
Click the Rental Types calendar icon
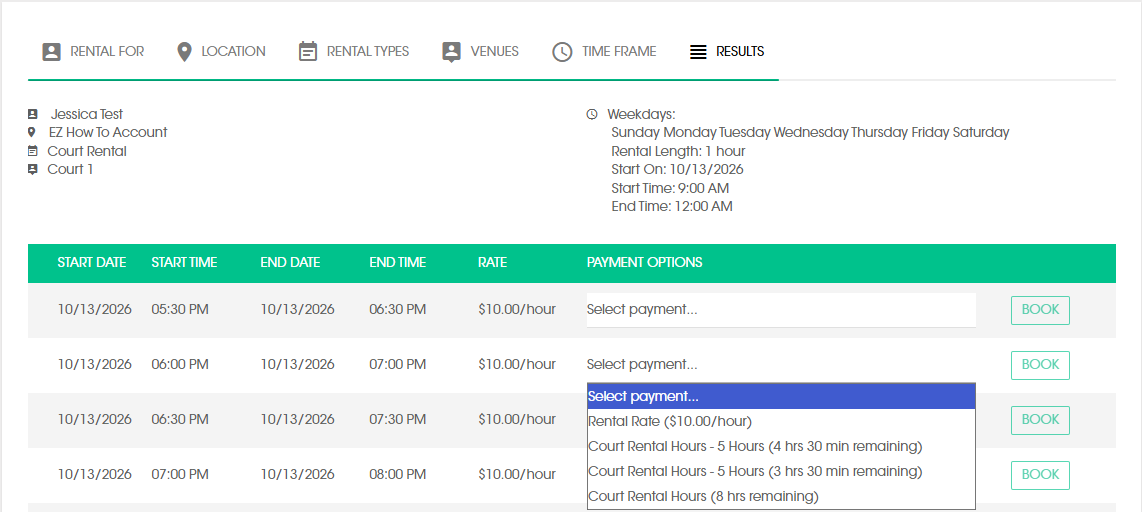coord(308,52)
